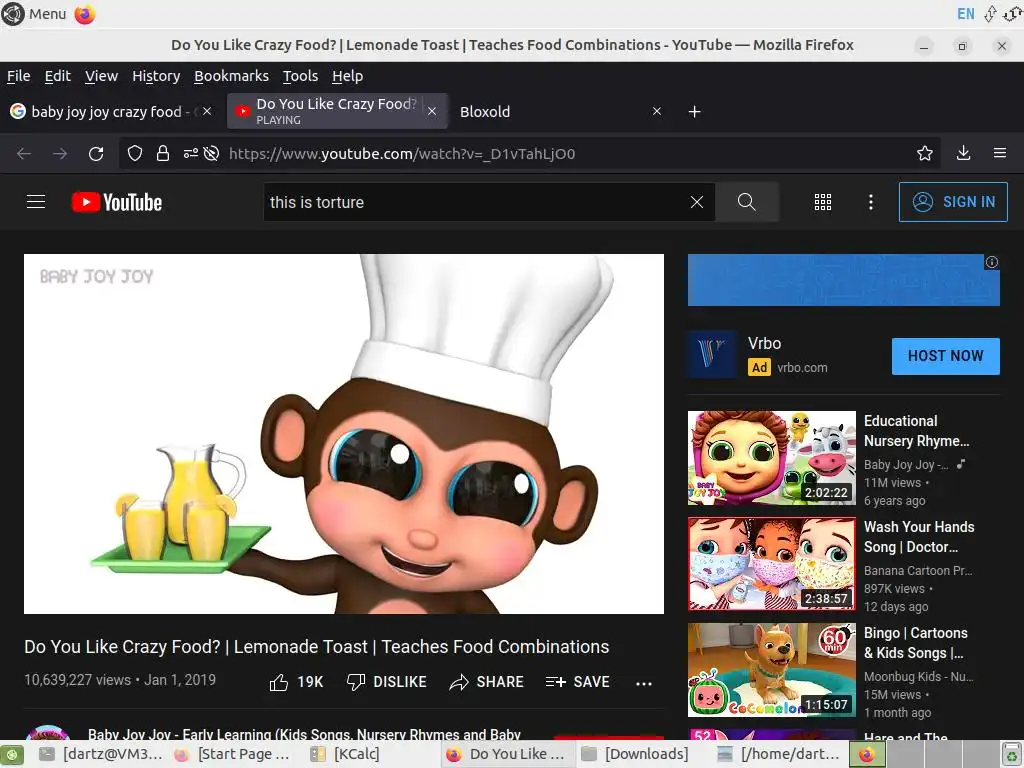Open the Firefox application hamburger menu
The height and width of the screenshot is (768, 1024).
pos(1000,153)
